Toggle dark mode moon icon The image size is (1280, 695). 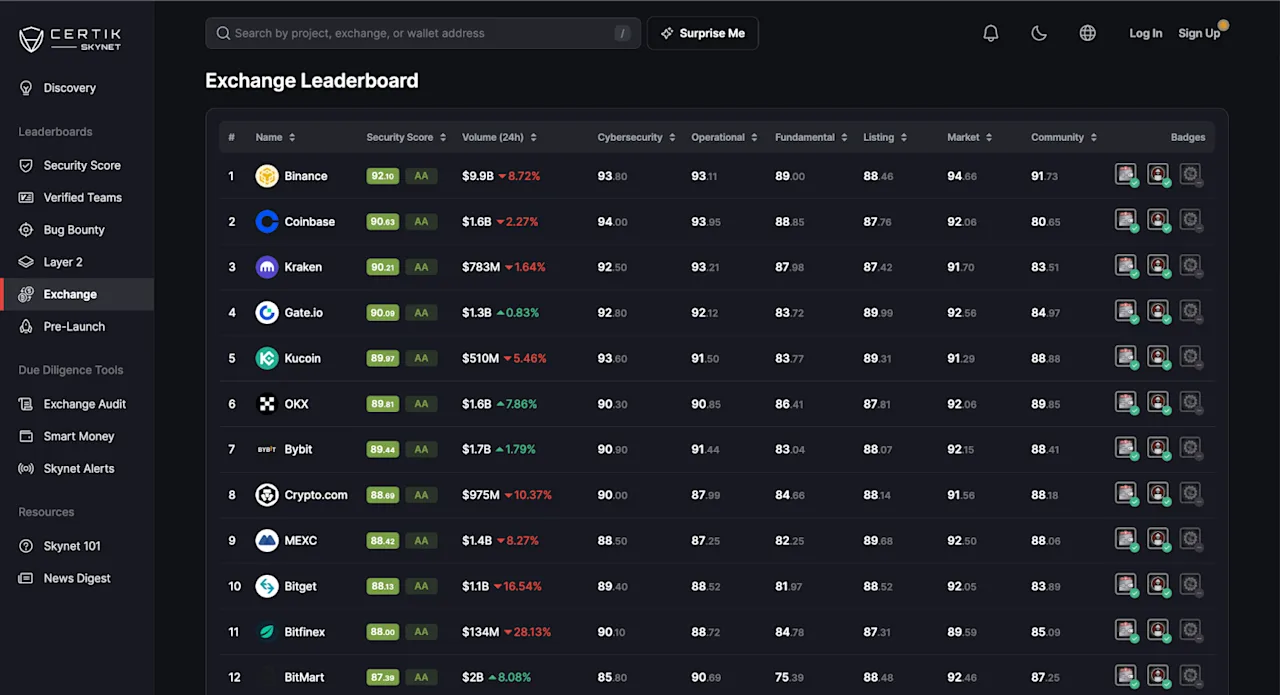(1039, 33)
